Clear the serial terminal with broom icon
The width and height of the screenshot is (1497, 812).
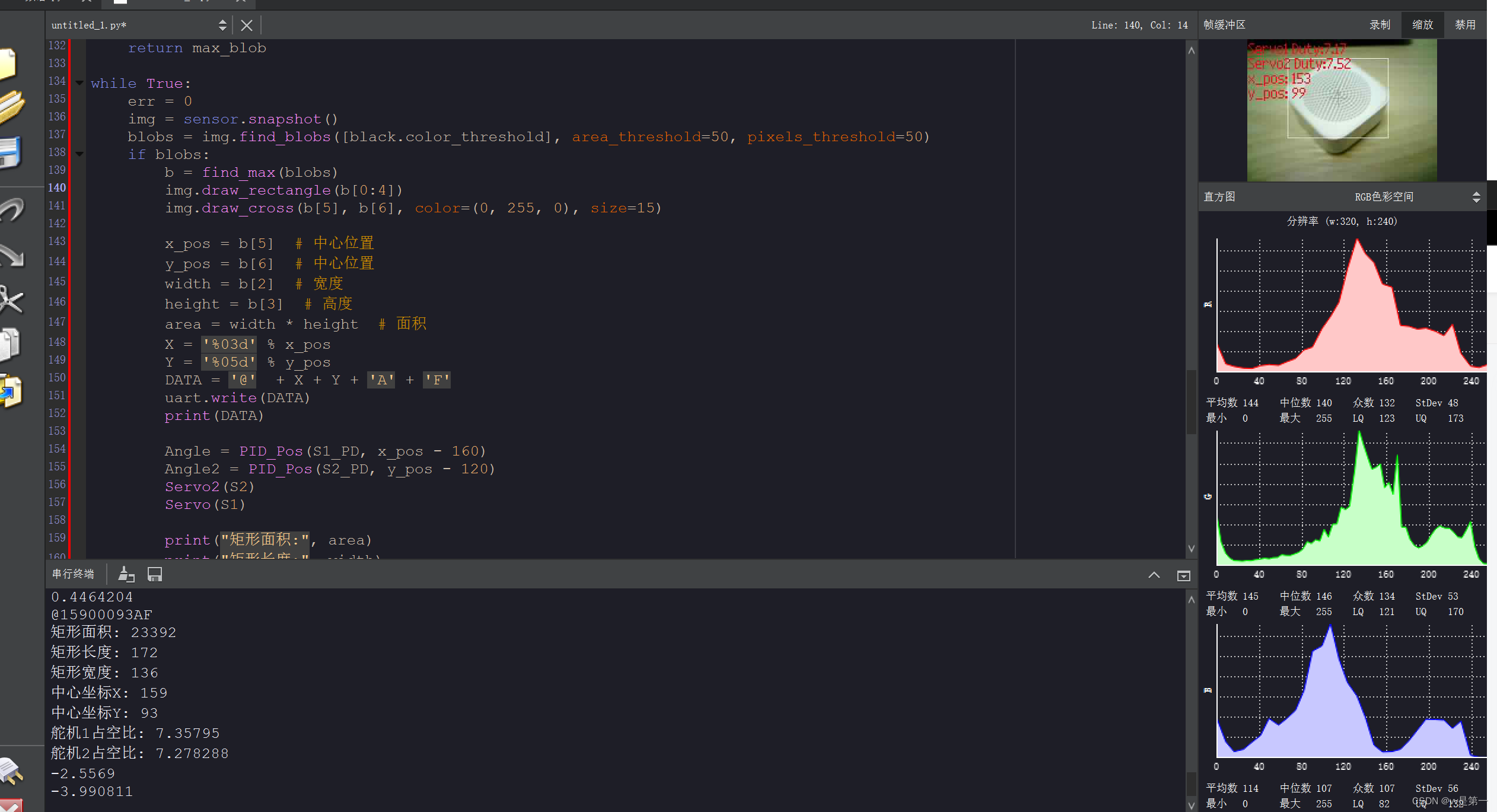point(126,574)
